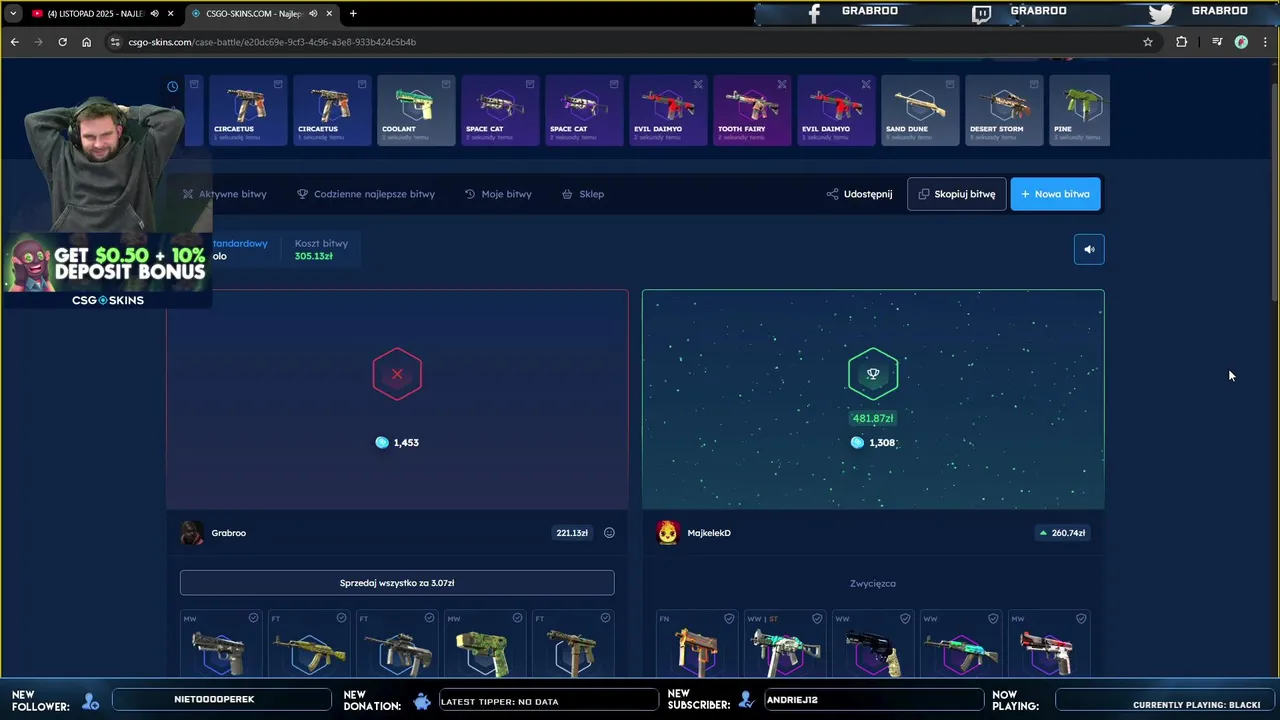Viewport: 1280px width, 720px height.
Task: Reload the csgo-skins page
Action: pos(62,42)
